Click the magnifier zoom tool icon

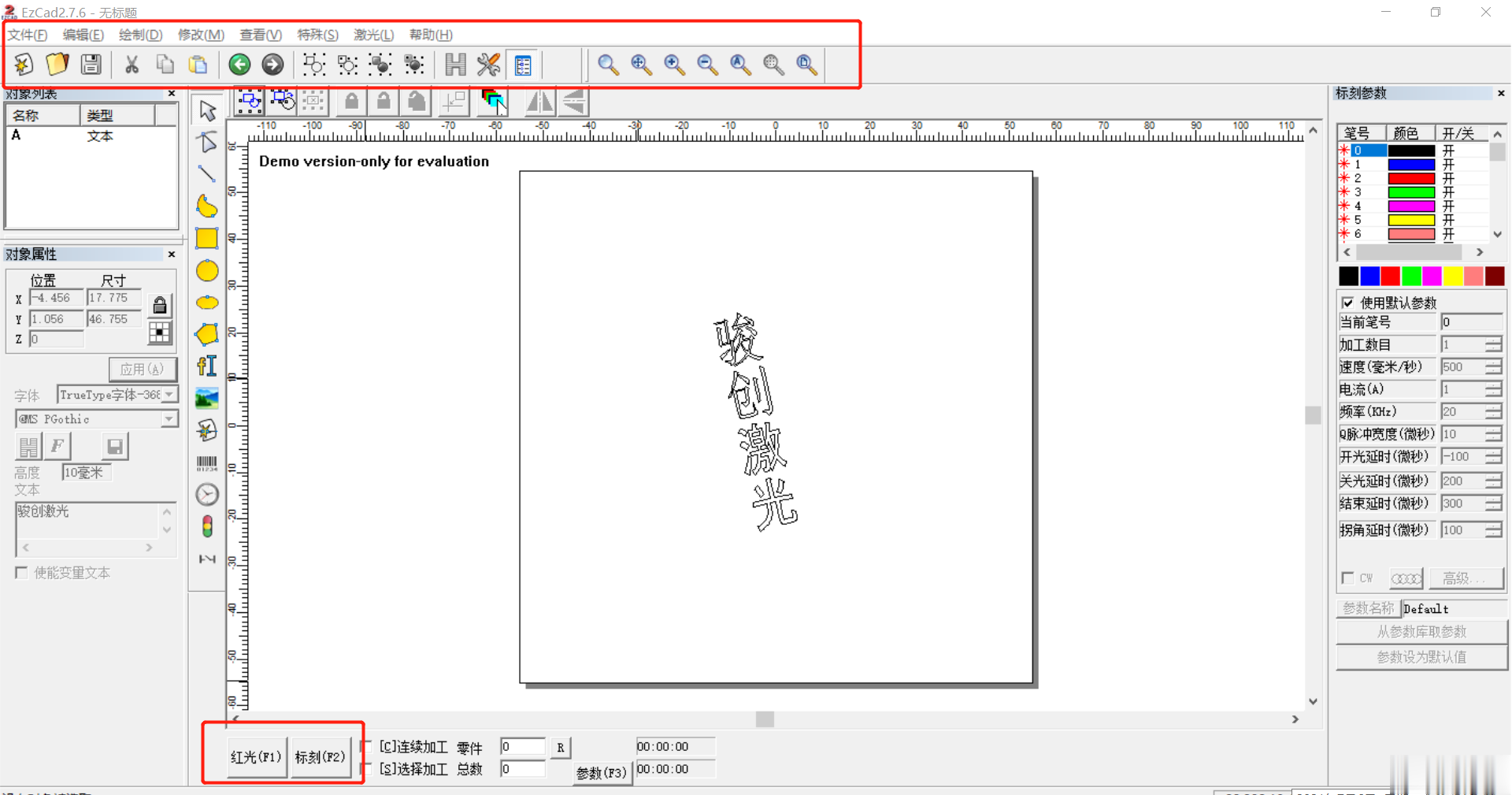[x=607, y=64]
